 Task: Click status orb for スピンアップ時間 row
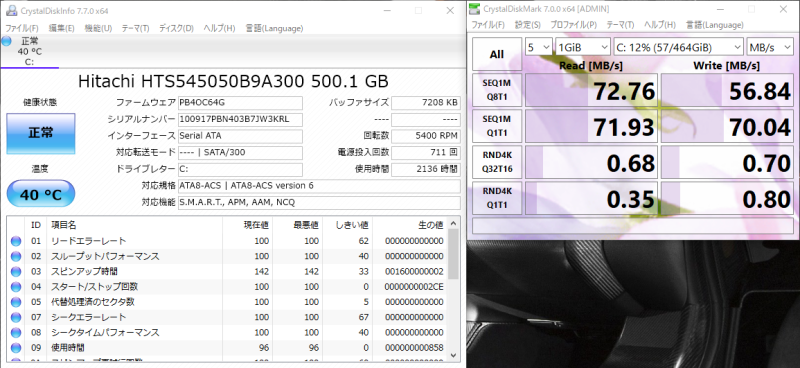coord(16,272)
